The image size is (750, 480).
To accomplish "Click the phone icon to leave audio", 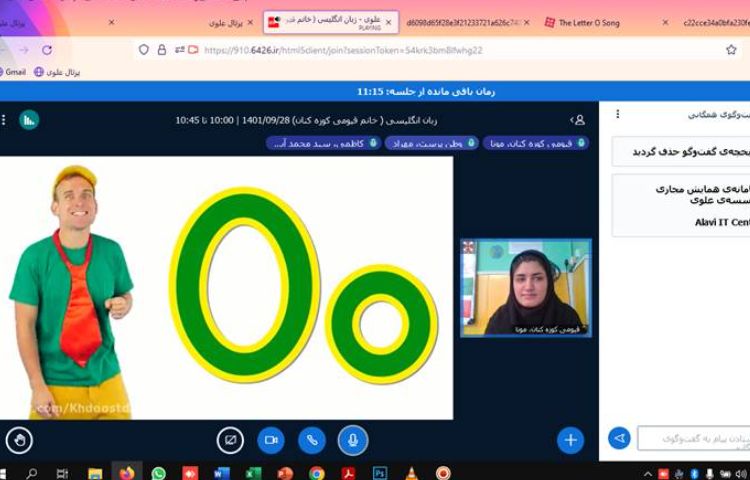I will point(312,440).
